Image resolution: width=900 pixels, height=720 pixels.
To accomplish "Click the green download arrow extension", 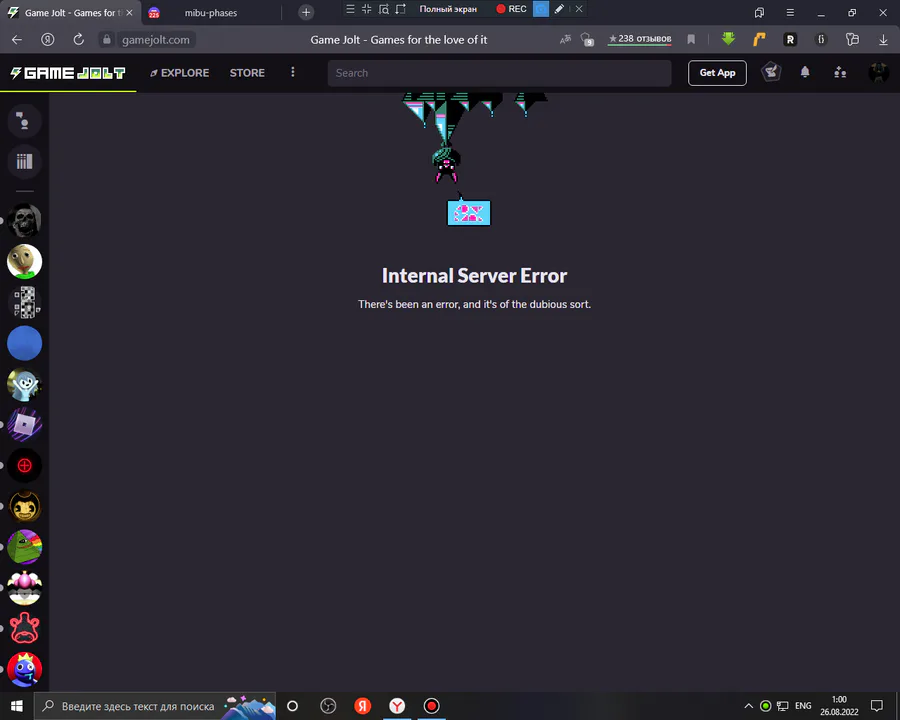I will (728, 39).
